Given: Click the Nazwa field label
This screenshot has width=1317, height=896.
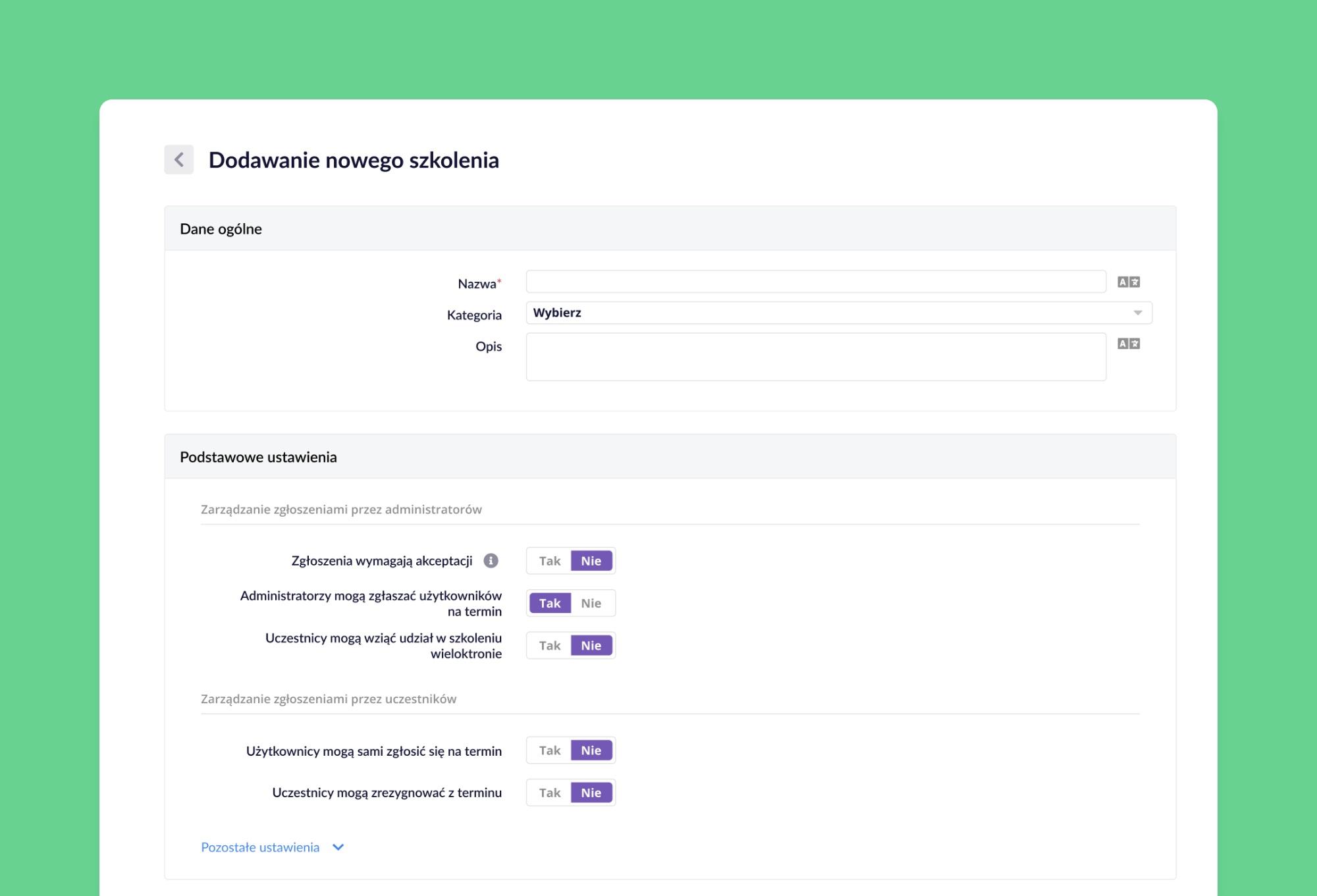Looking at the screenshot, I should [479, 284].
